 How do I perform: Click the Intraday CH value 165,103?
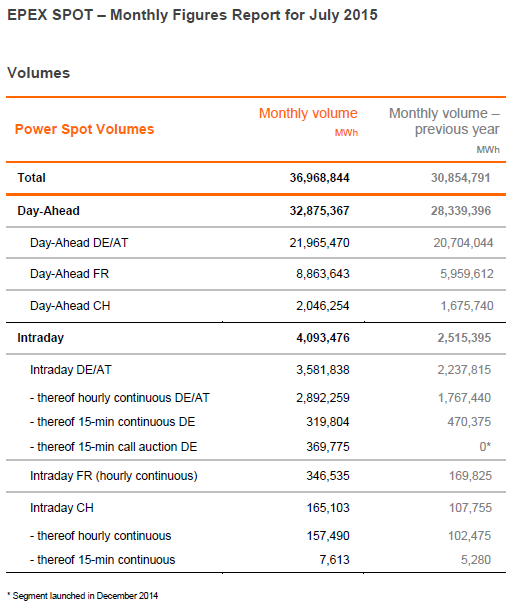tap(328, 508)
